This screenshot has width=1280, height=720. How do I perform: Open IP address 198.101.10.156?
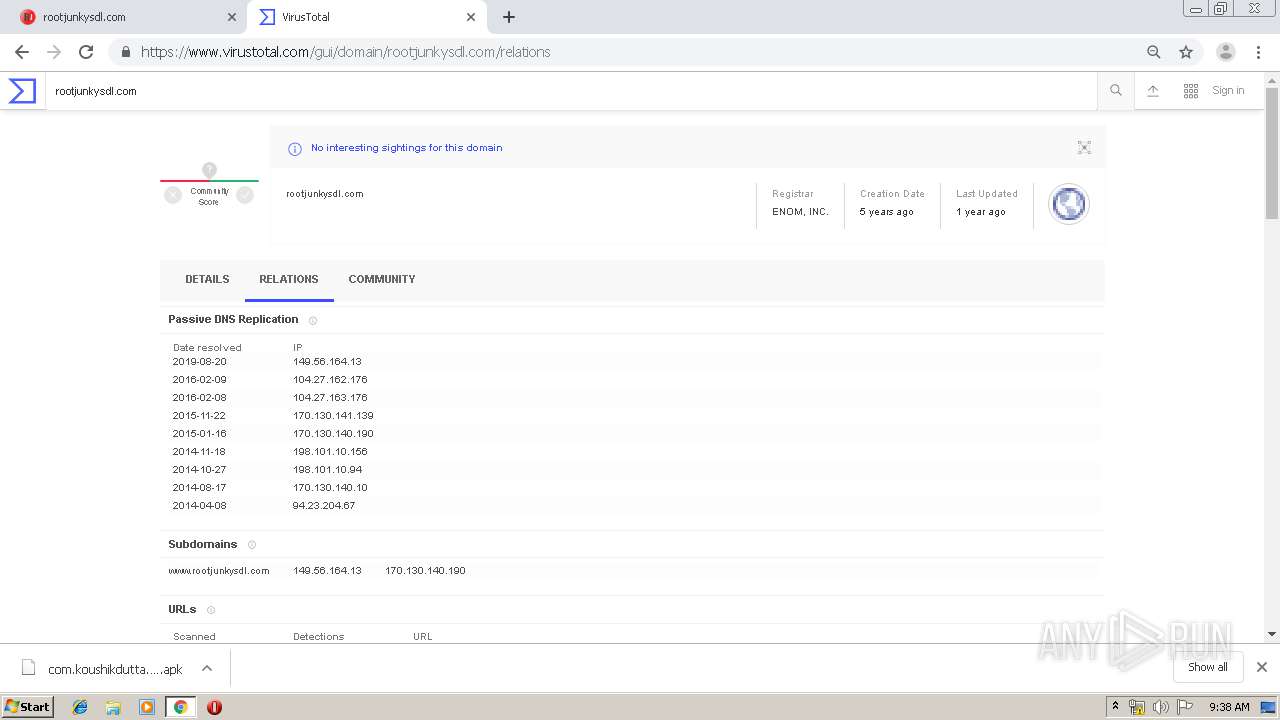coord(330,451)
